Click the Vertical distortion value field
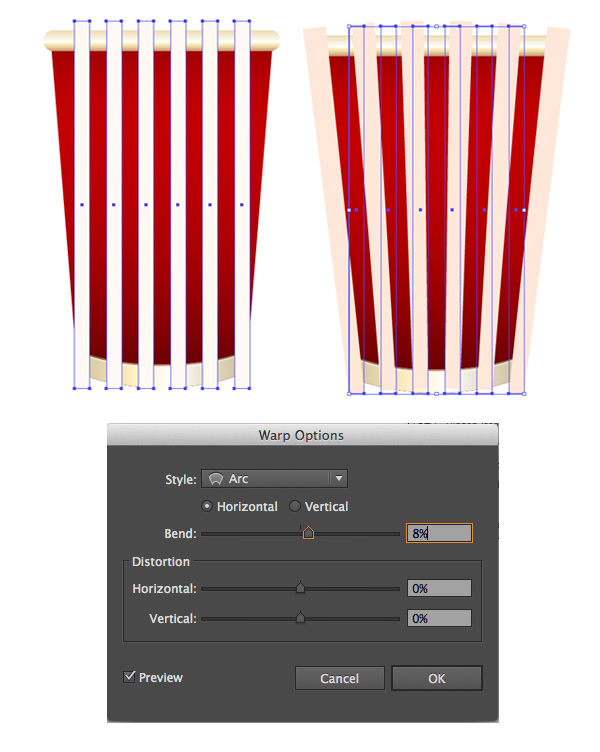Screen dimensions: 600x752 [439, 618]
